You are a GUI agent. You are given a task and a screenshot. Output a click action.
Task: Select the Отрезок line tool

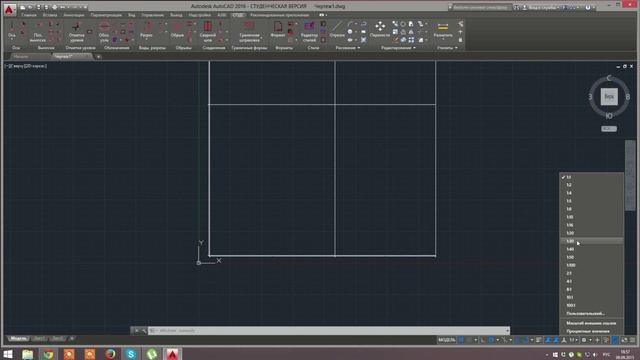tap(337, 30)
